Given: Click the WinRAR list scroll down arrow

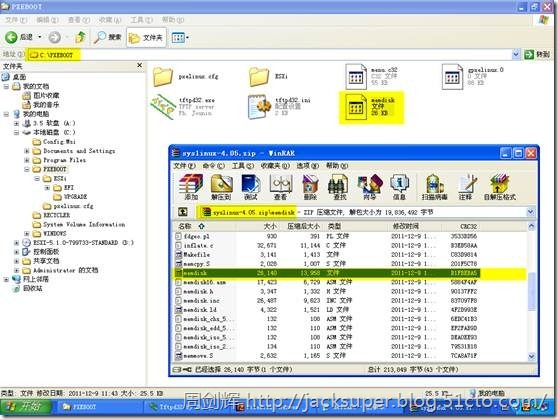Looking at the screenshot, I should (531, 356).
